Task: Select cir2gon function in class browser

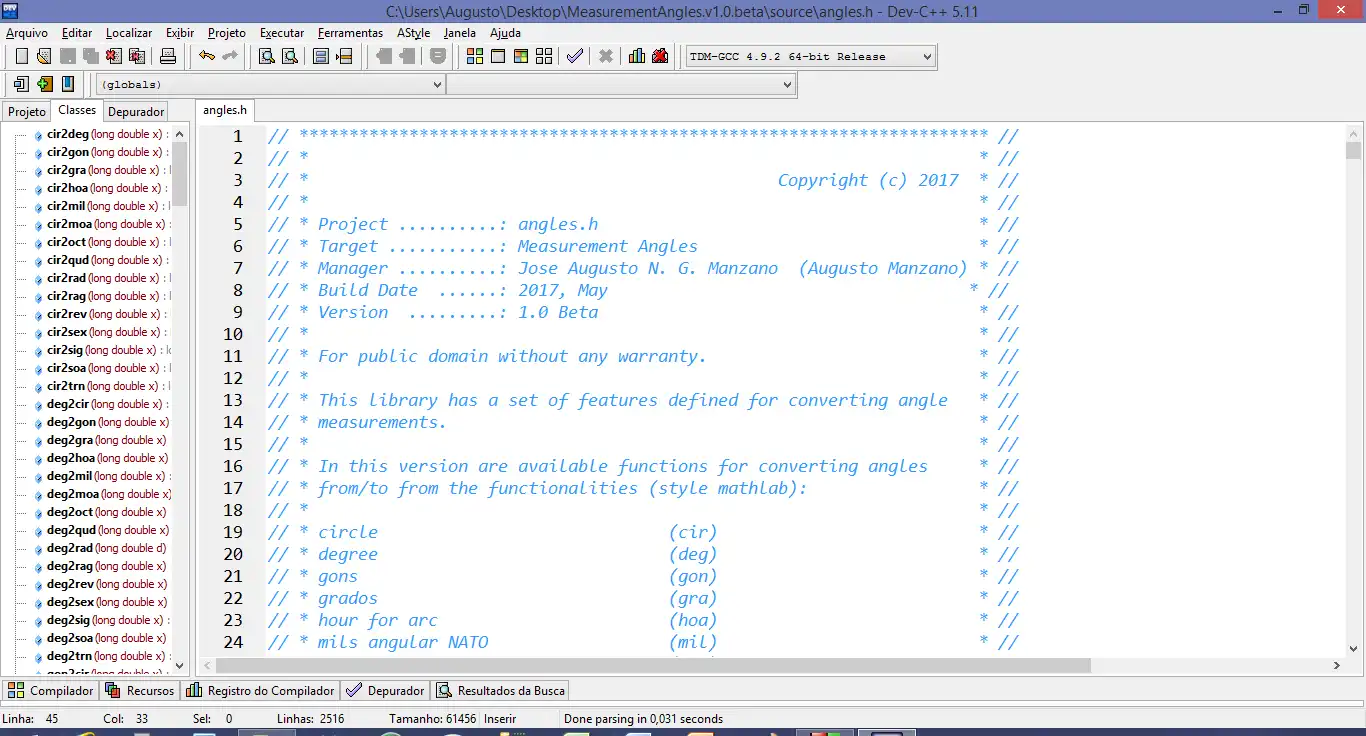Action: [101, 152]
